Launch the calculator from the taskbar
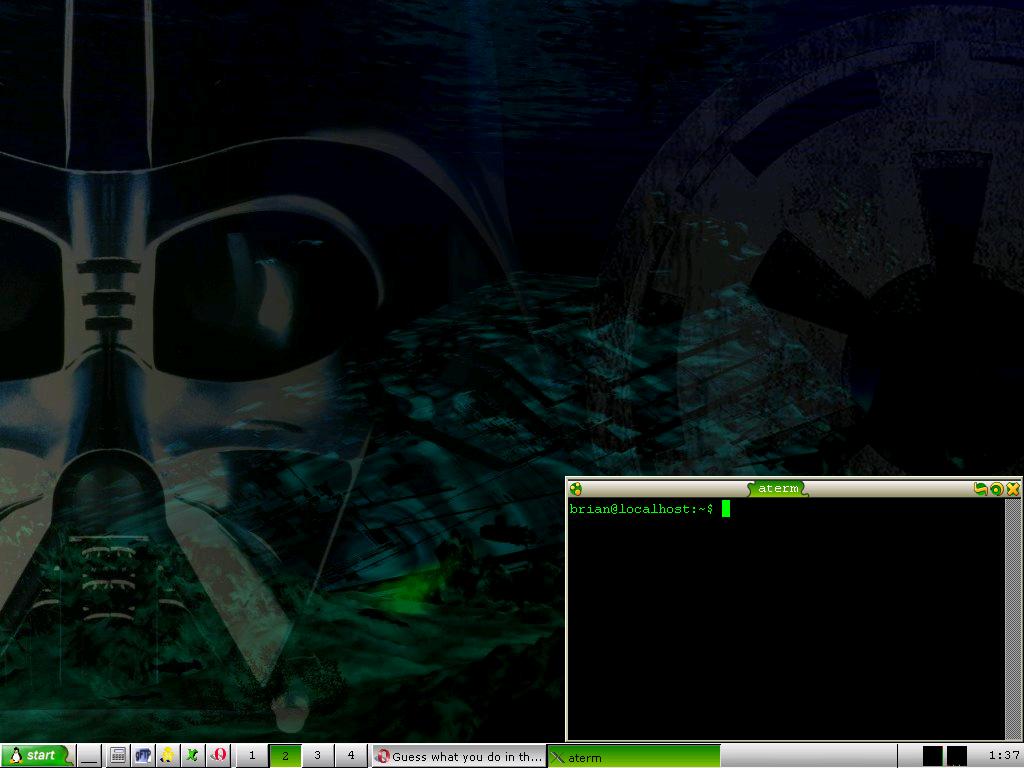Image resolution: width=1024 pixels, height=768 pixels. 118,756
